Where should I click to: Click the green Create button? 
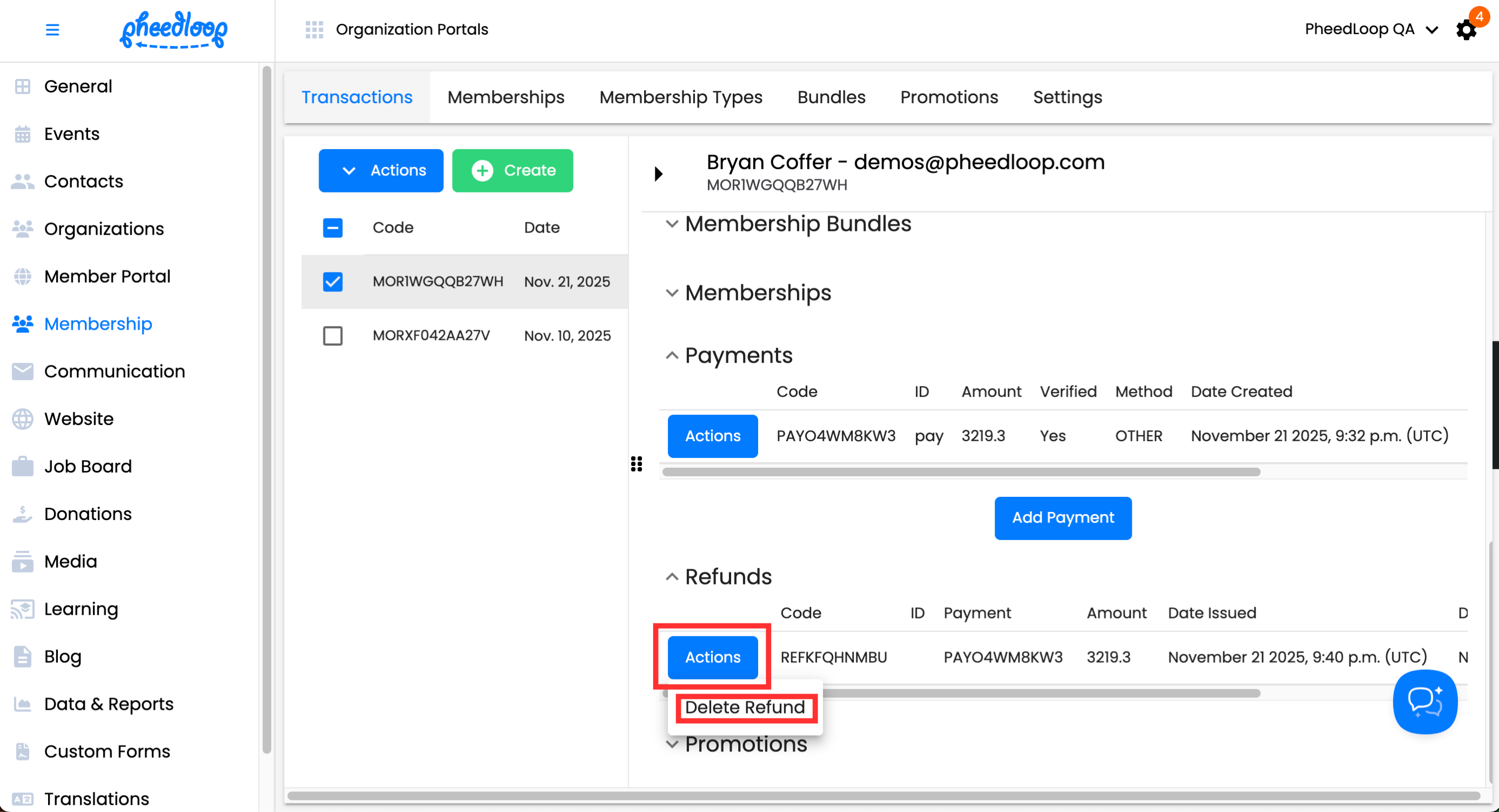point(512,170)
